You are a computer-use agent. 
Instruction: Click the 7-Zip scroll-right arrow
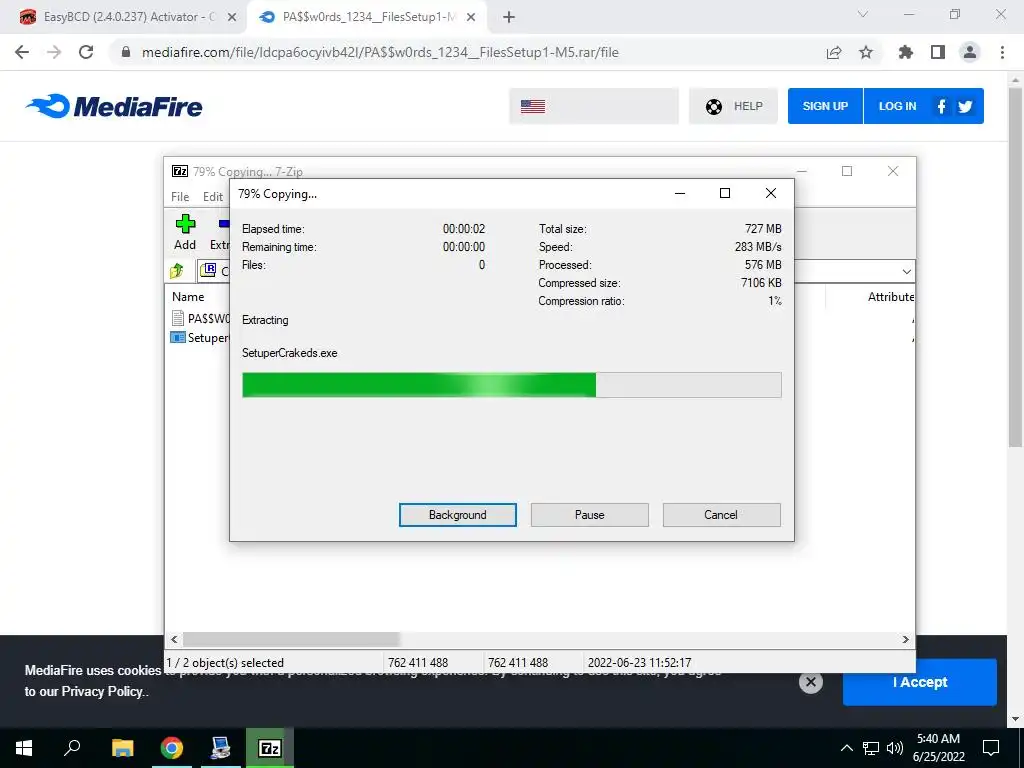[905, 639]
